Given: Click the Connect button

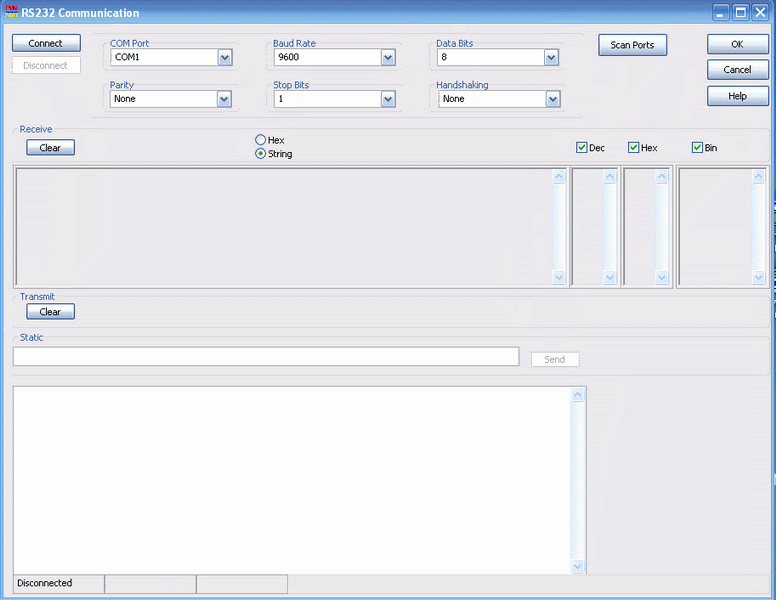Looking at the screenshot, I should [x=46, y=44].
